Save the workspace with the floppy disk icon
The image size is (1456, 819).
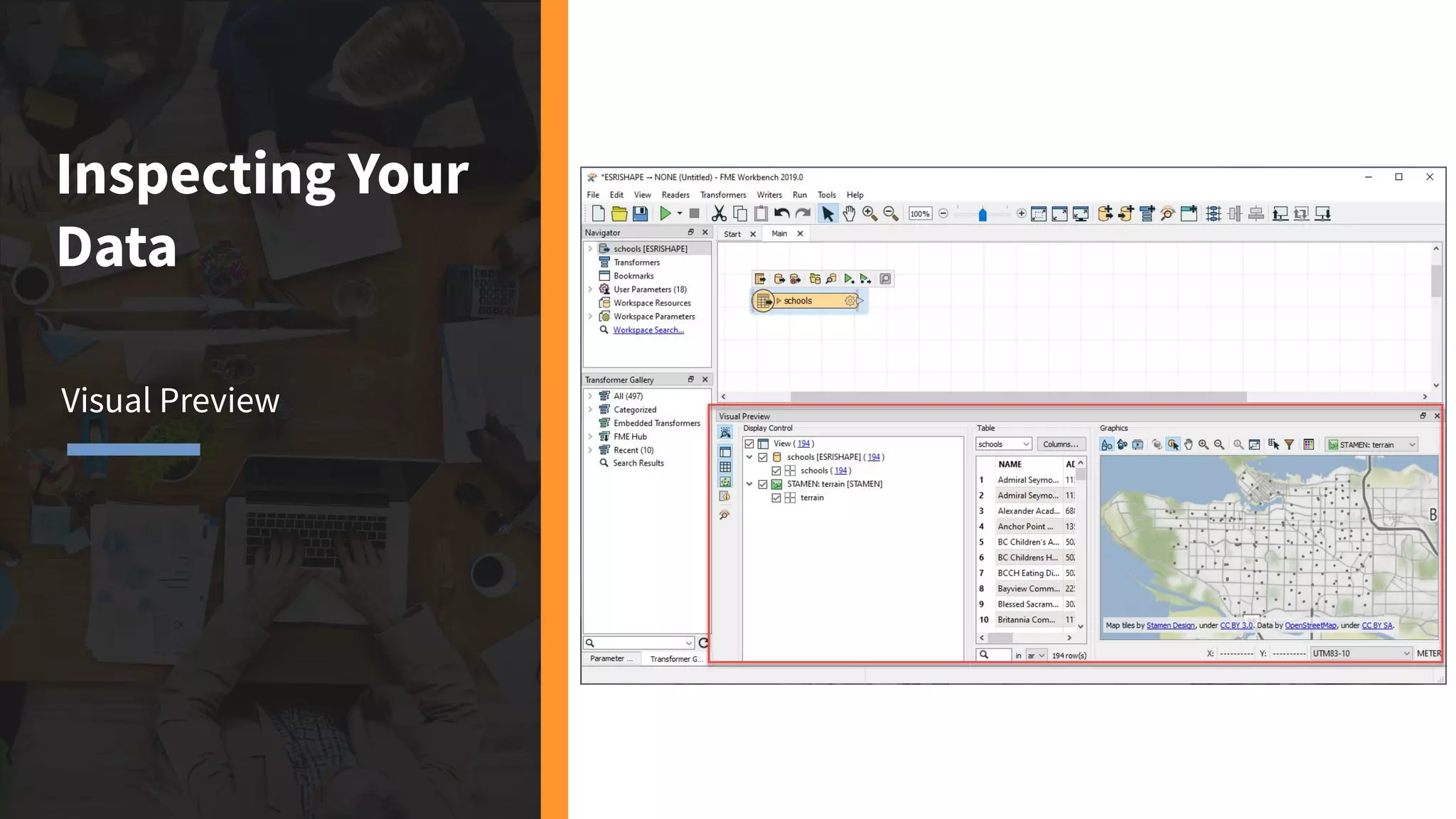[640, 214]
